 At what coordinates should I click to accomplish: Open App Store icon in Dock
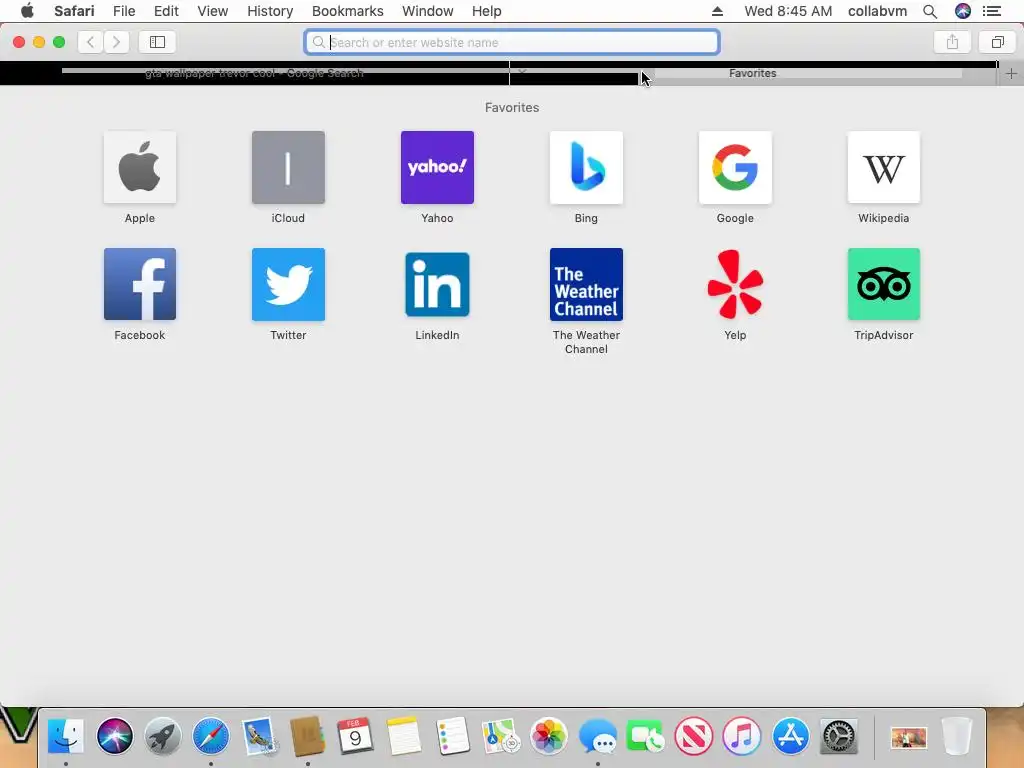coord(790,736)
